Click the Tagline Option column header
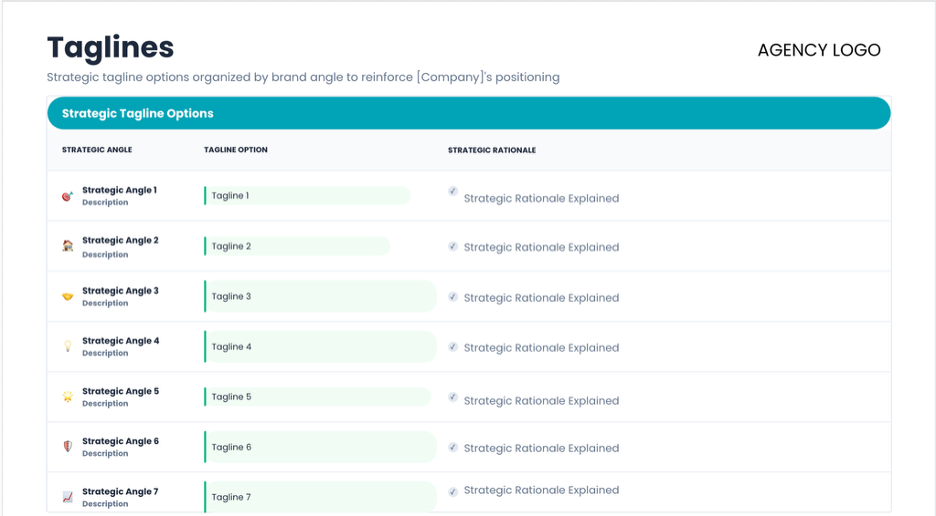Image resolution: width=936 pixels, height=516 pixels. pos(236,150)
